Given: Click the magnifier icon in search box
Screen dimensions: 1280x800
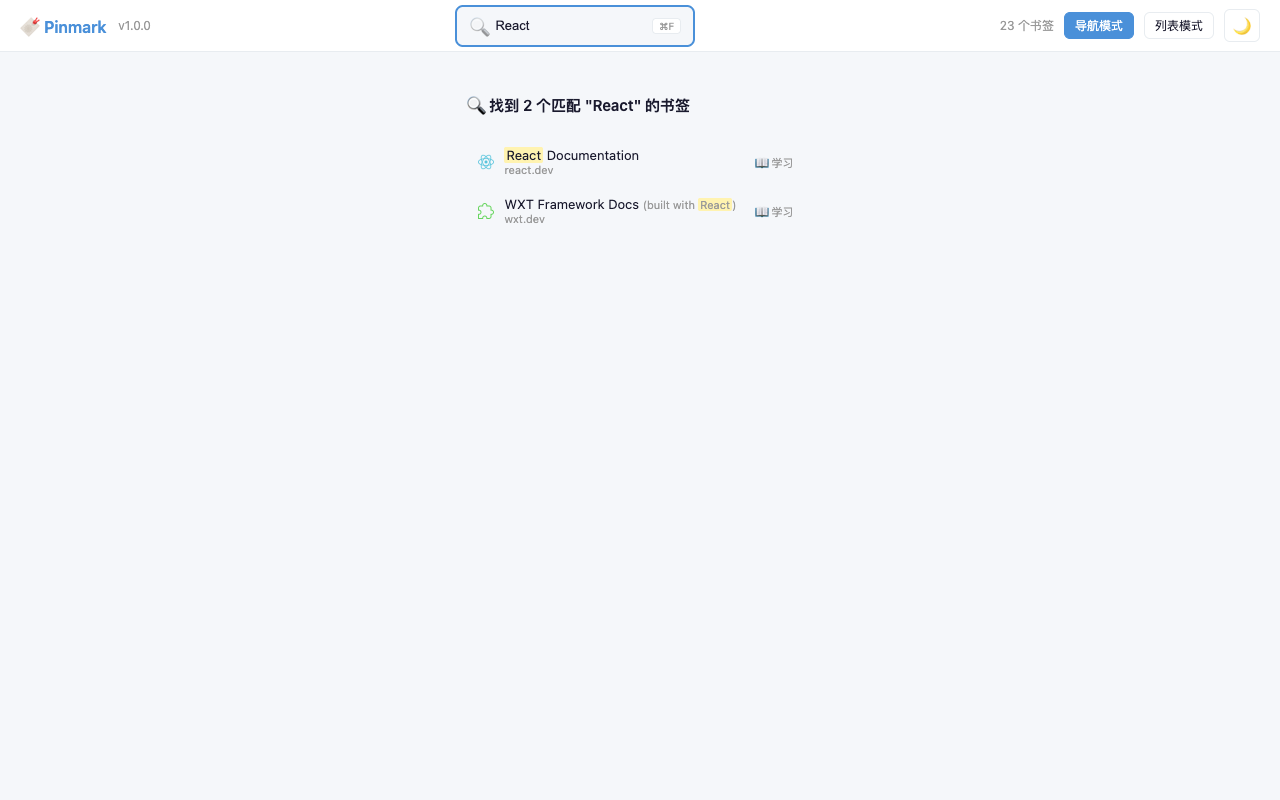Looking at the screenshot, I should tap(479, 26).
